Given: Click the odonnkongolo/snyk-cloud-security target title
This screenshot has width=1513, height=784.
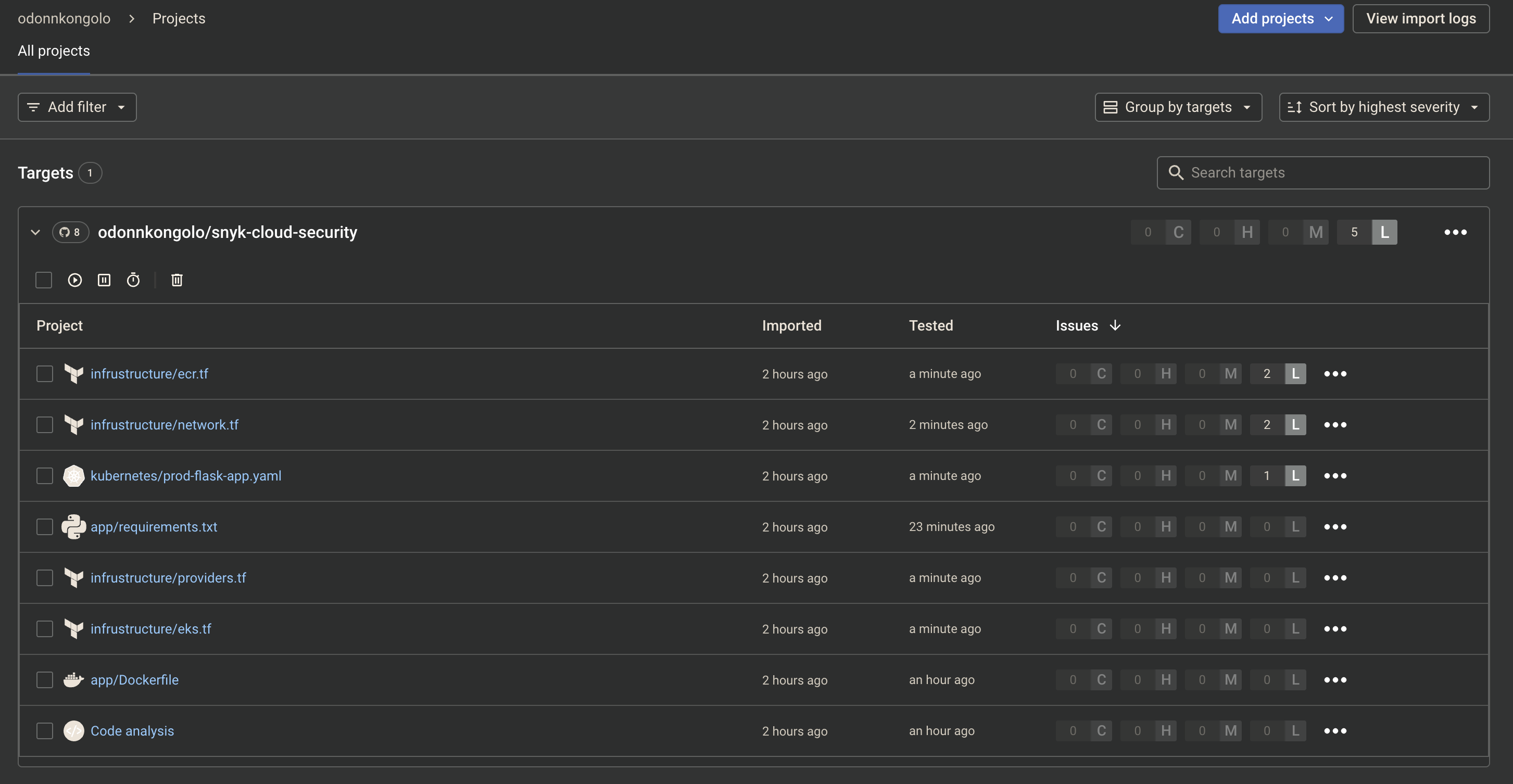Looking at the screenshot, I should tap(228, 232).
